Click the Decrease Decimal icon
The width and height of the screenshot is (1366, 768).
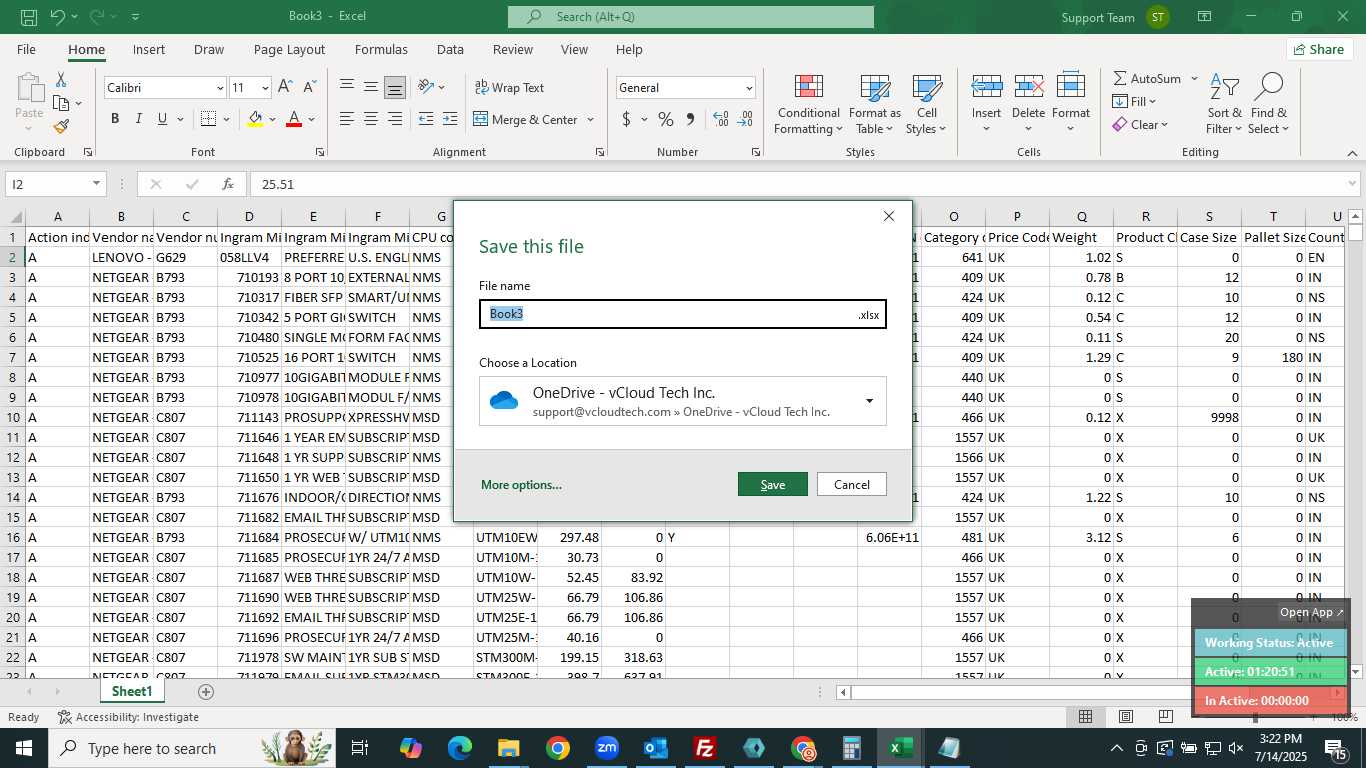745,119
